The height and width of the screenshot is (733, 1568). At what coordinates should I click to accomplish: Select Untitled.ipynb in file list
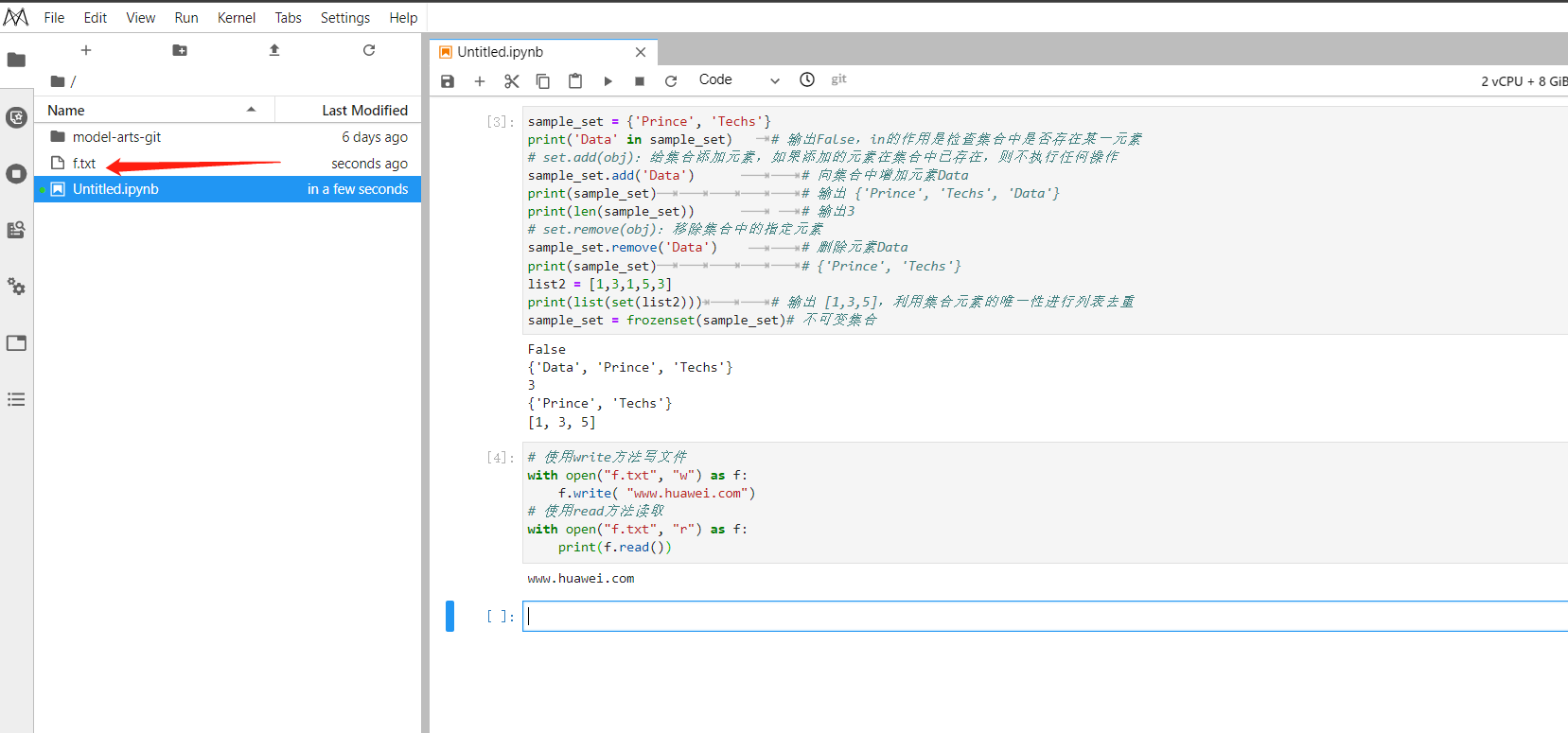click(x=227, y=189)
